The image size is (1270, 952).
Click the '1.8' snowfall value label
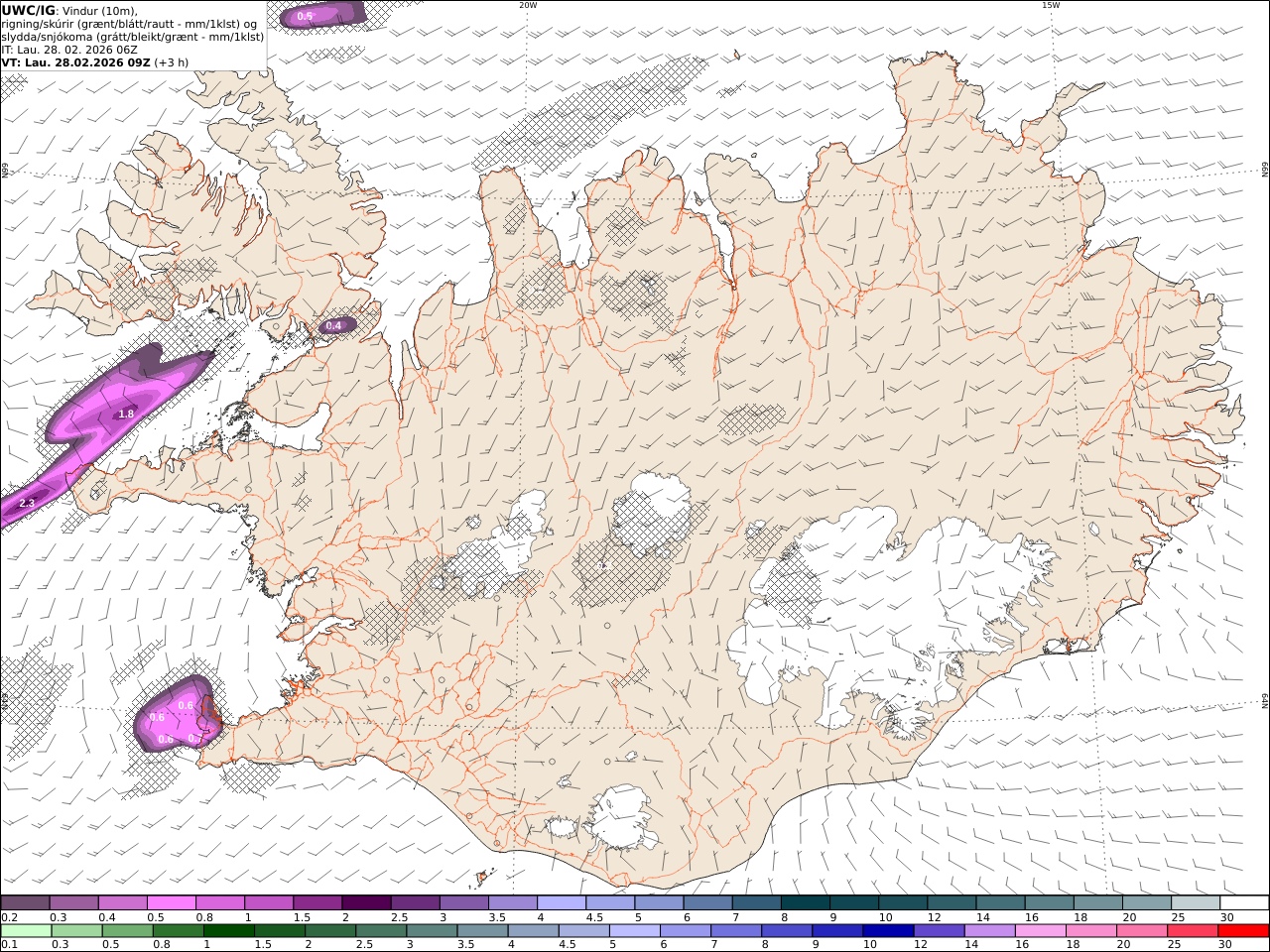tap(126, 414)
